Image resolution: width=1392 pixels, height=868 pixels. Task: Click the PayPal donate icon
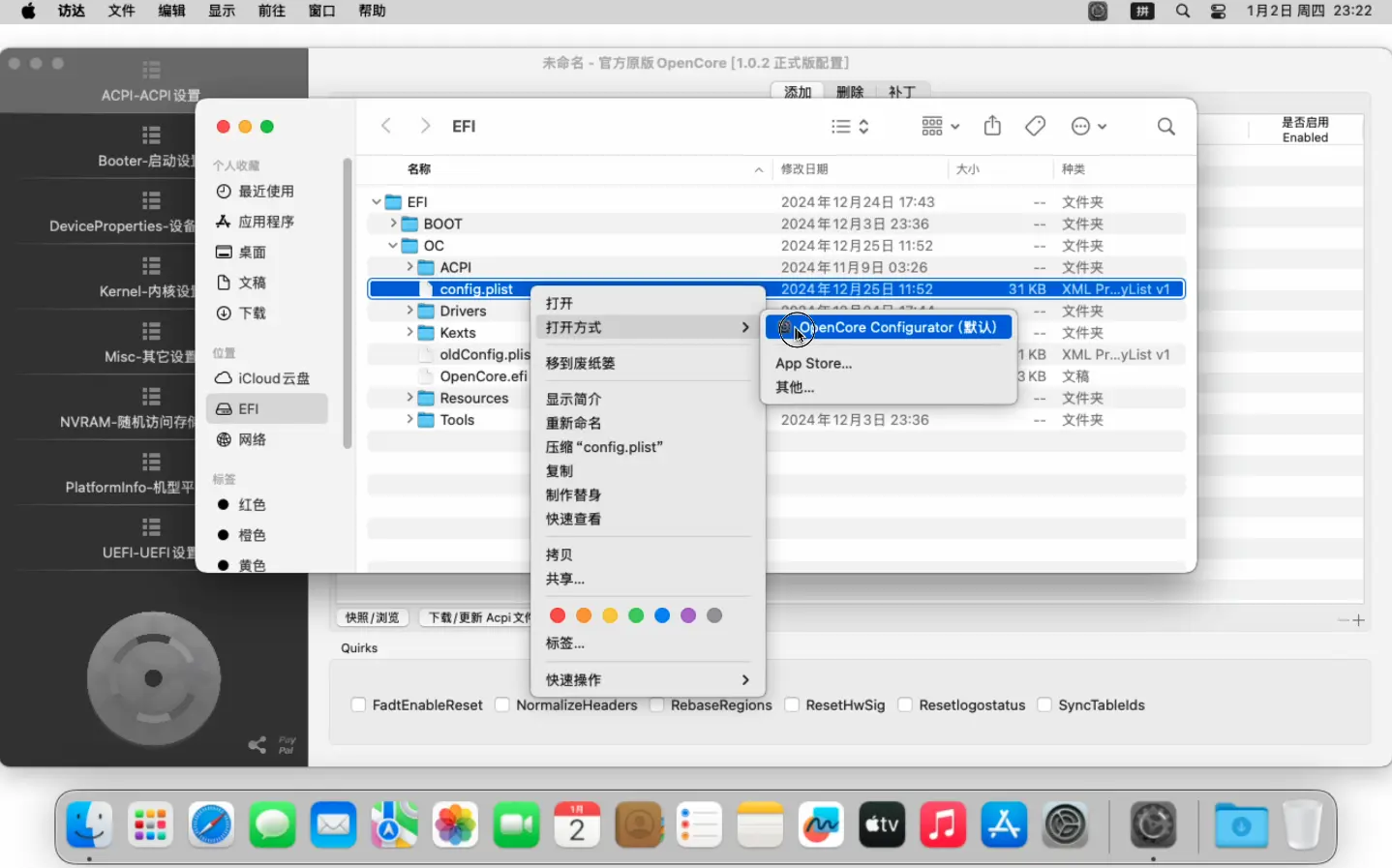(287, 744)
